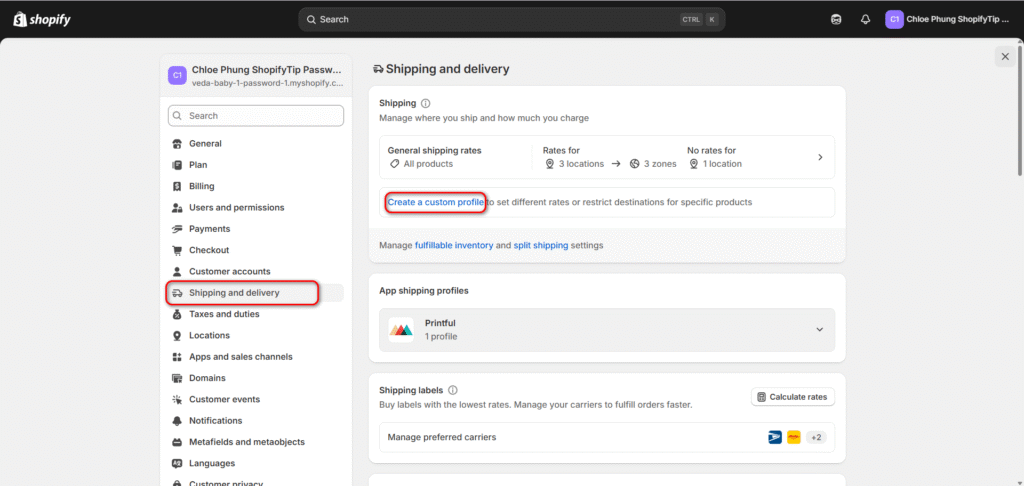
Task: Click the Calculate rates button
Action: (x=793, y=397)
